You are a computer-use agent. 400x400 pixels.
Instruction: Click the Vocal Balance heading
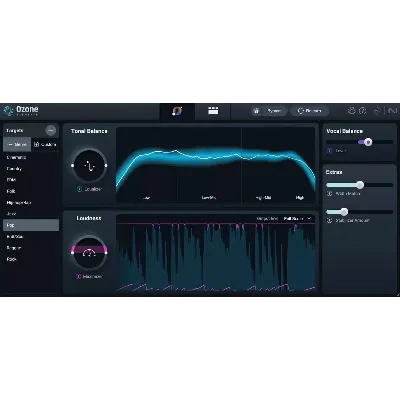pos(344,131)
